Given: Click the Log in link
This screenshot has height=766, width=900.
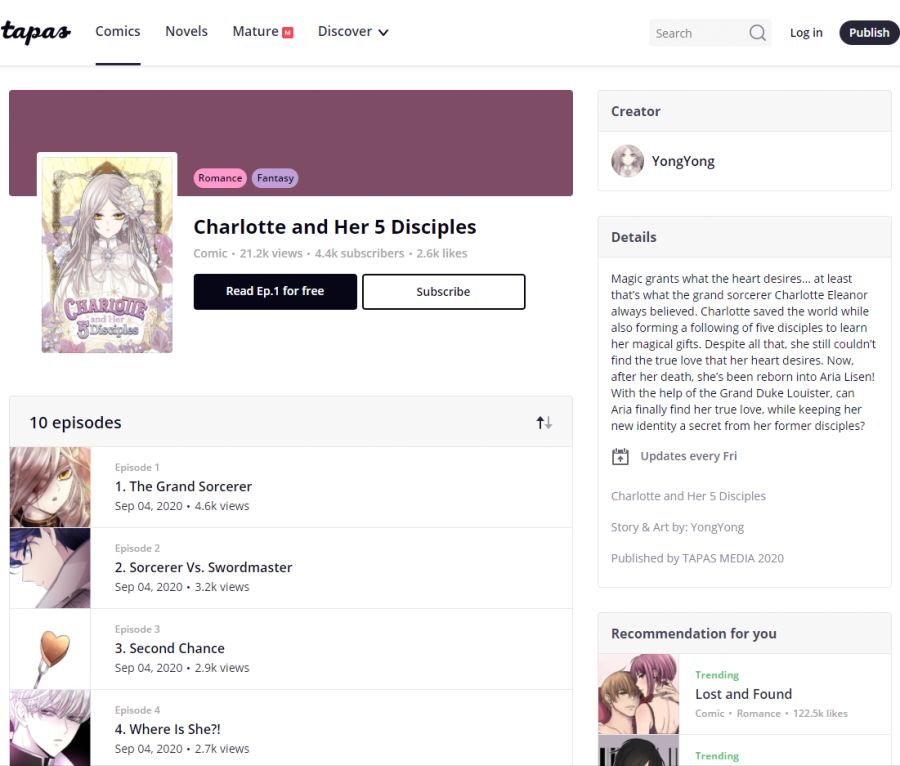Looking at the screenshot, I should pos(806,33).
